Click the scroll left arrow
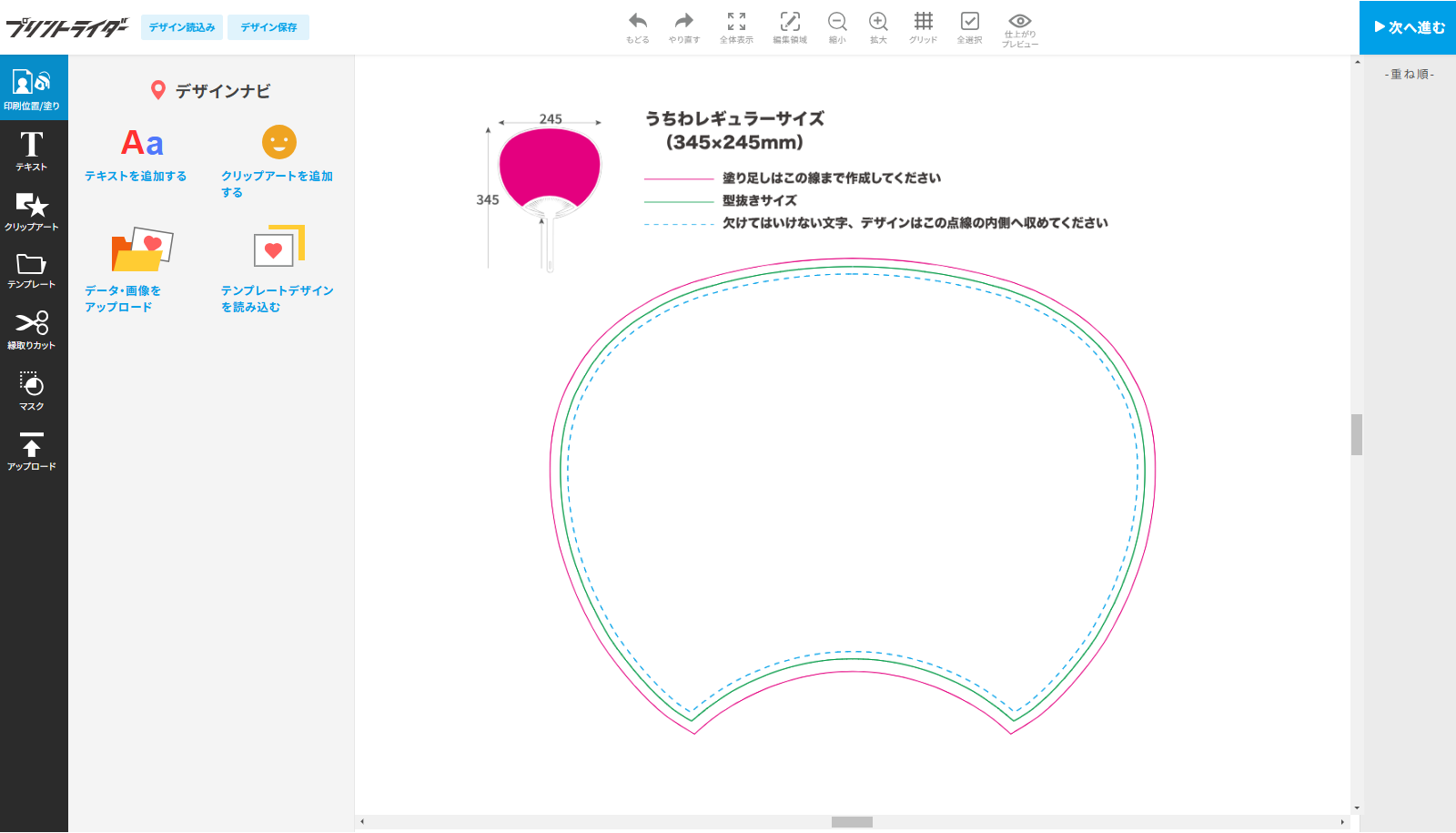 [x=362, y=822]
